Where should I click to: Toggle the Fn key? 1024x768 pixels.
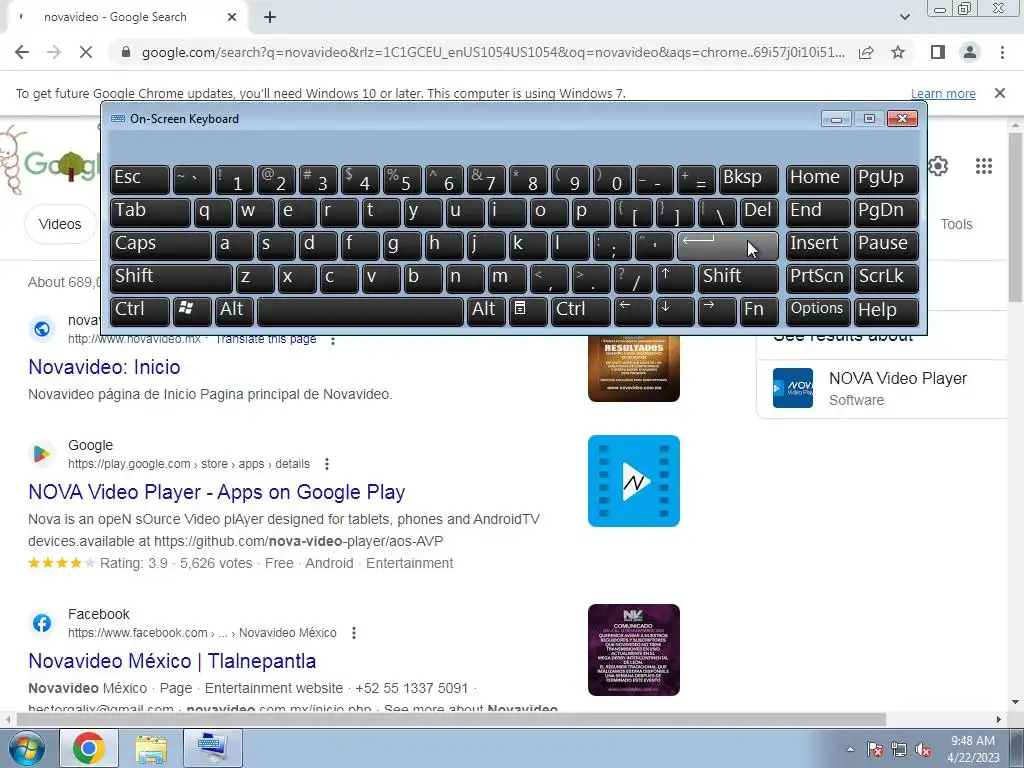759,311
